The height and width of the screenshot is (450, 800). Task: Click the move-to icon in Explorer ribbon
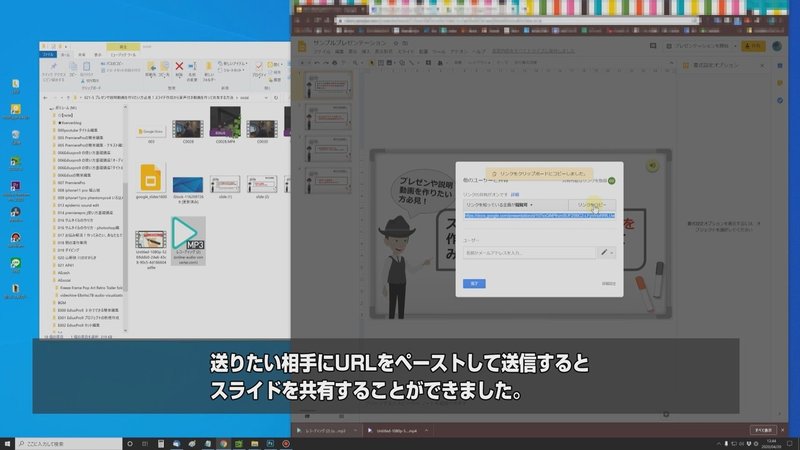tap(151, 66)
